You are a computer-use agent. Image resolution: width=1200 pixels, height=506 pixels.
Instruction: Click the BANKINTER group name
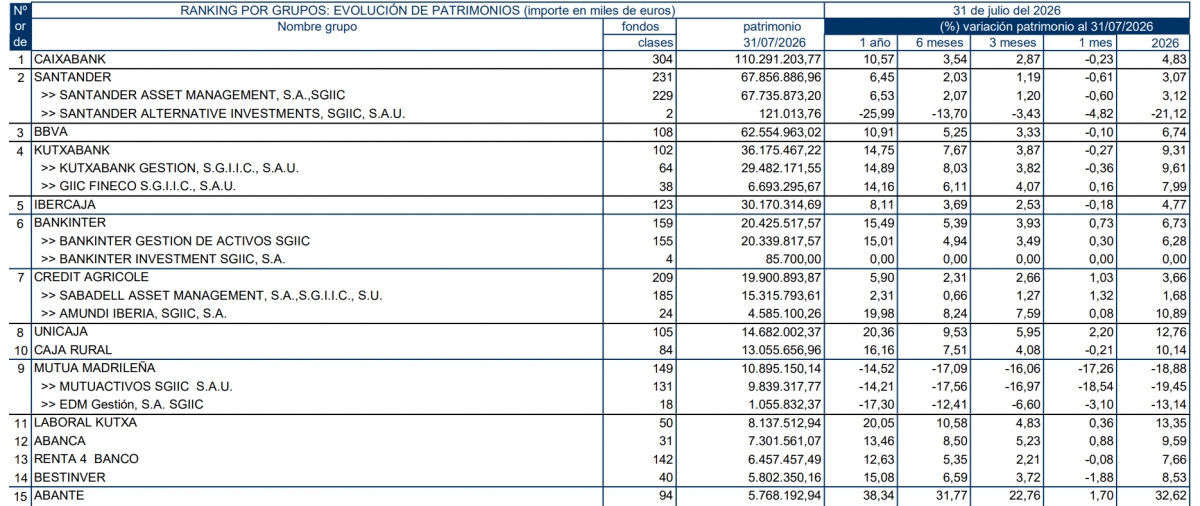click(70, 222)
